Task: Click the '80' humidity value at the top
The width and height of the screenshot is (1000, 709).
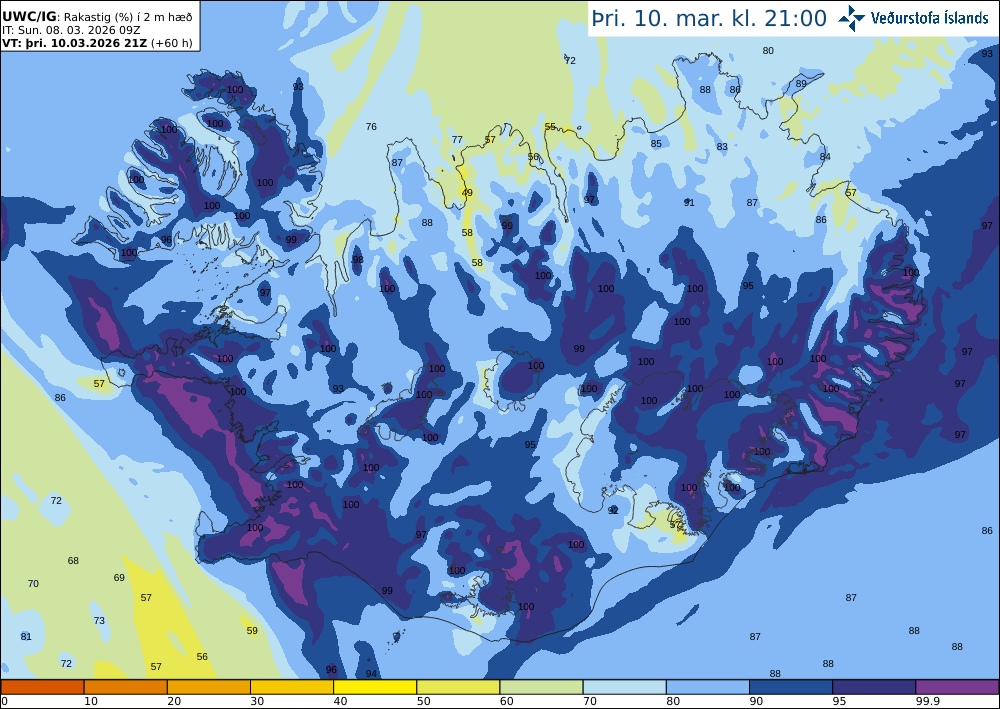Action: (x=768, y=51)
